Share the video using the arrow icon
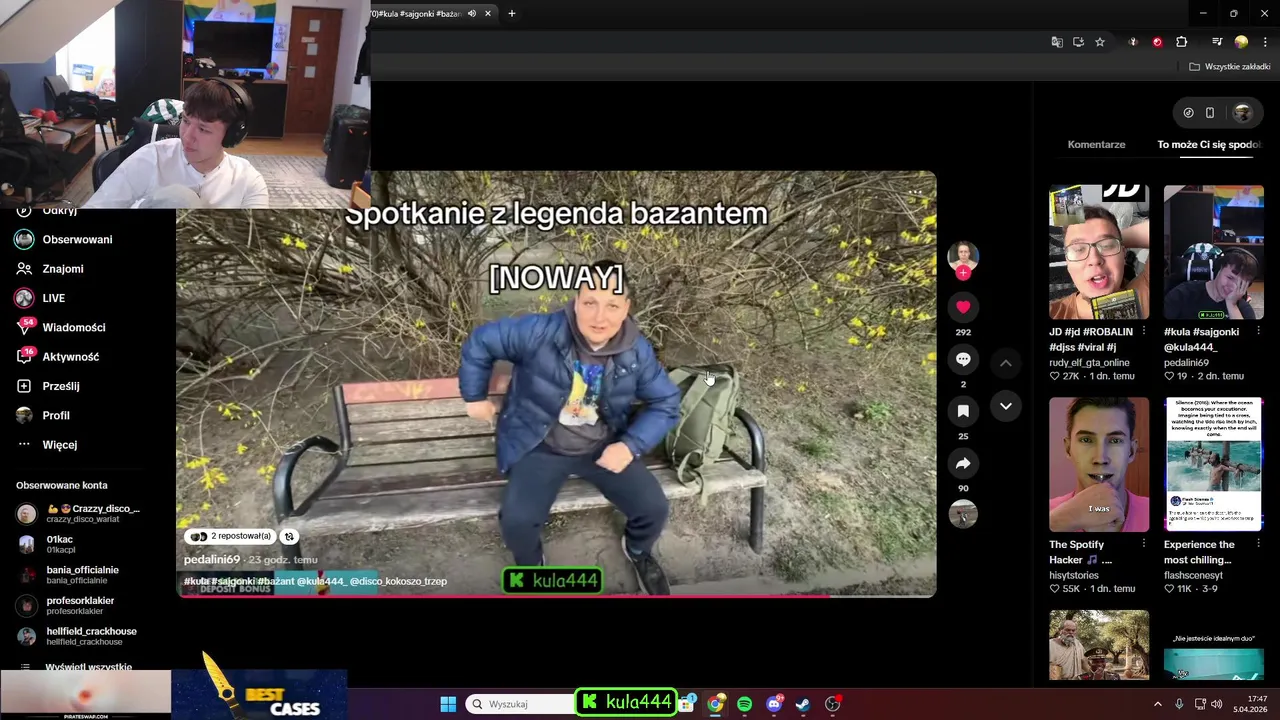This screenshot has width=1280, height=720. click(963, 463)
